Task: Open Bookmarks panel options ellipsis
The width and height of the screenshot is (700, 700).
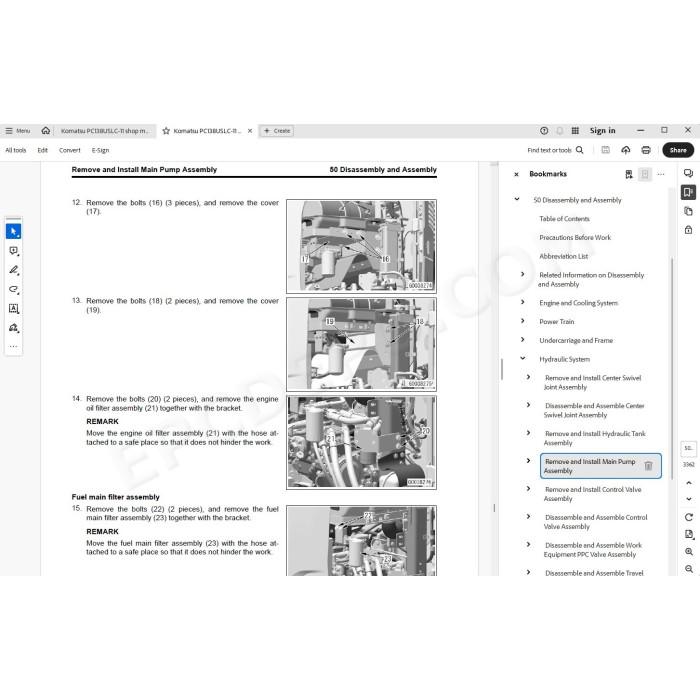Action: click(661, 174)
